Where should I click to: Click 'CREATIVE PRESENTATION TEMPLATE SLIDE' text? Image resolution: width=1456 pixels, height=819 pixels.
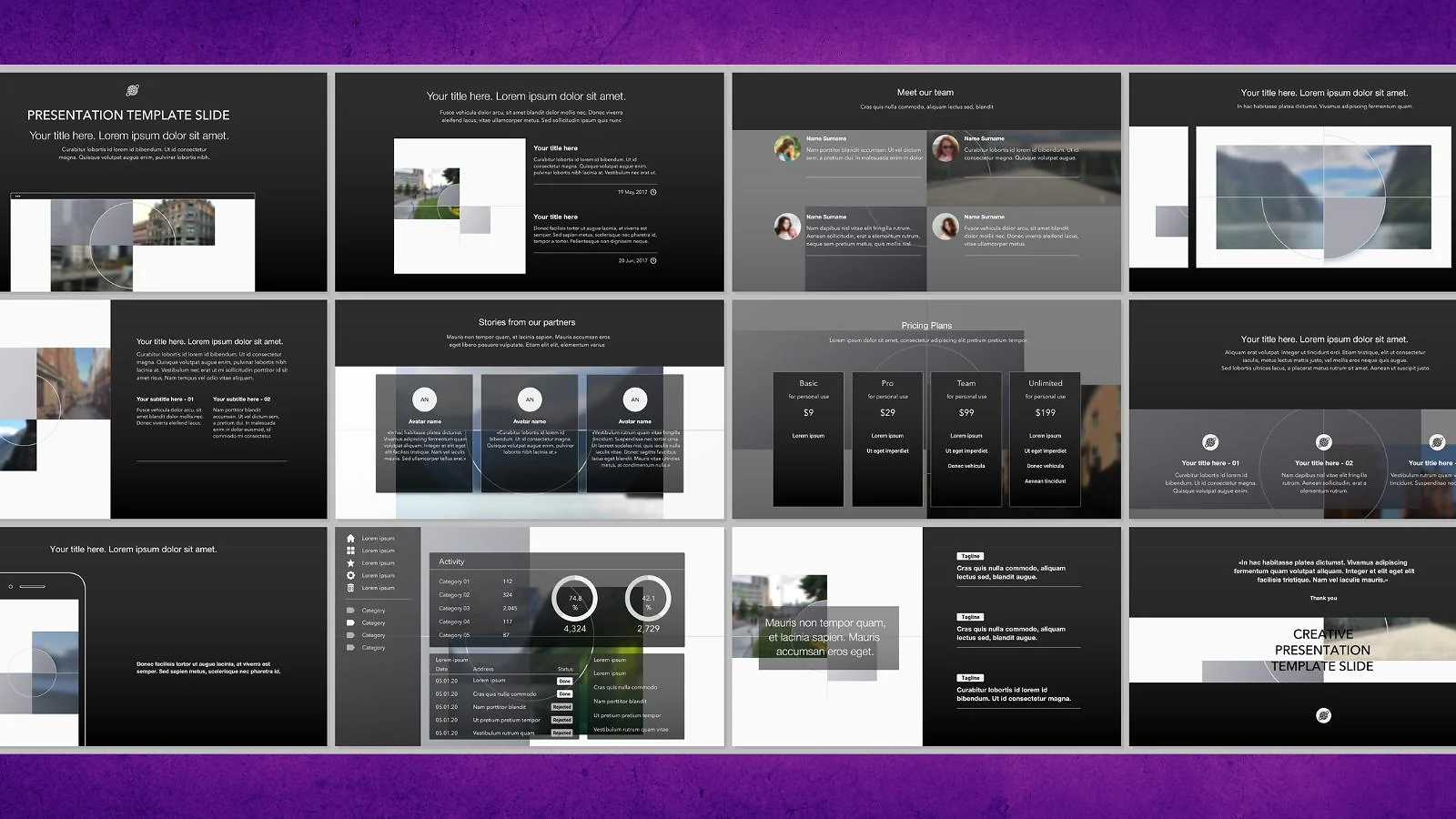click(1323, 650)
